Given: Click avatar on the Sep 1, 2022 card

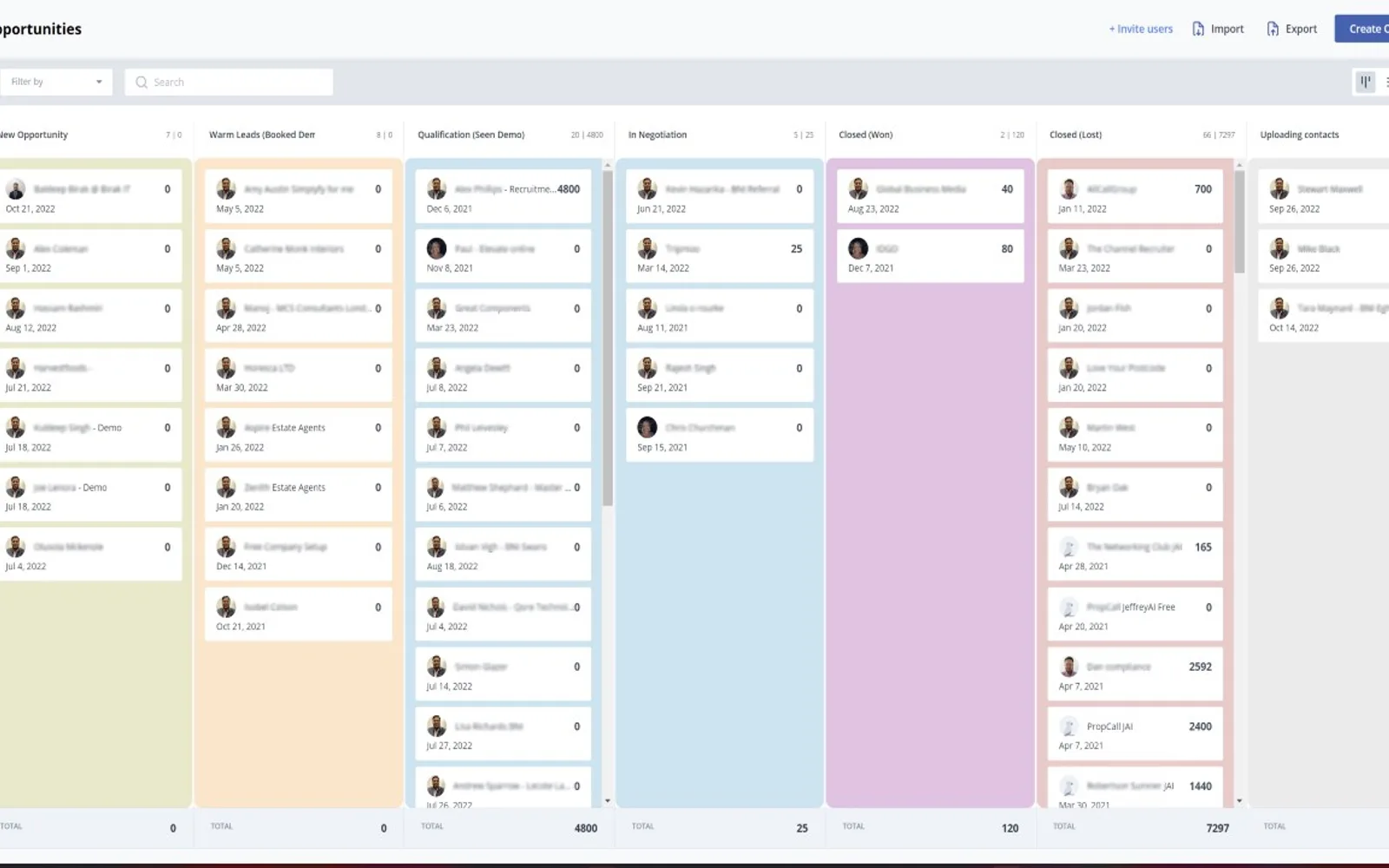Looking at the screenshot, I should (16, 248).
